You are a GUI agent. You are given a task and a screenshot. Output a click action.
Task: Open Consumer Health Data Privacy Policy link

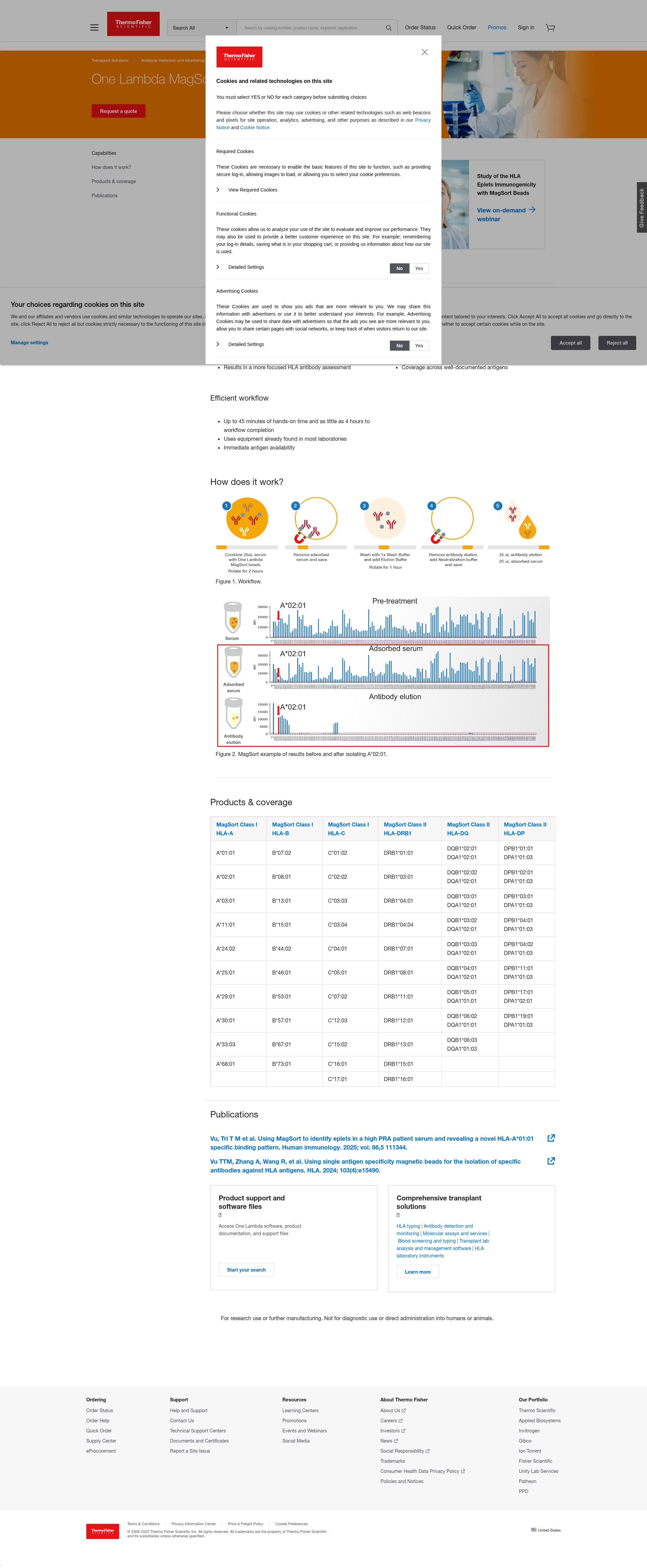423,1471
